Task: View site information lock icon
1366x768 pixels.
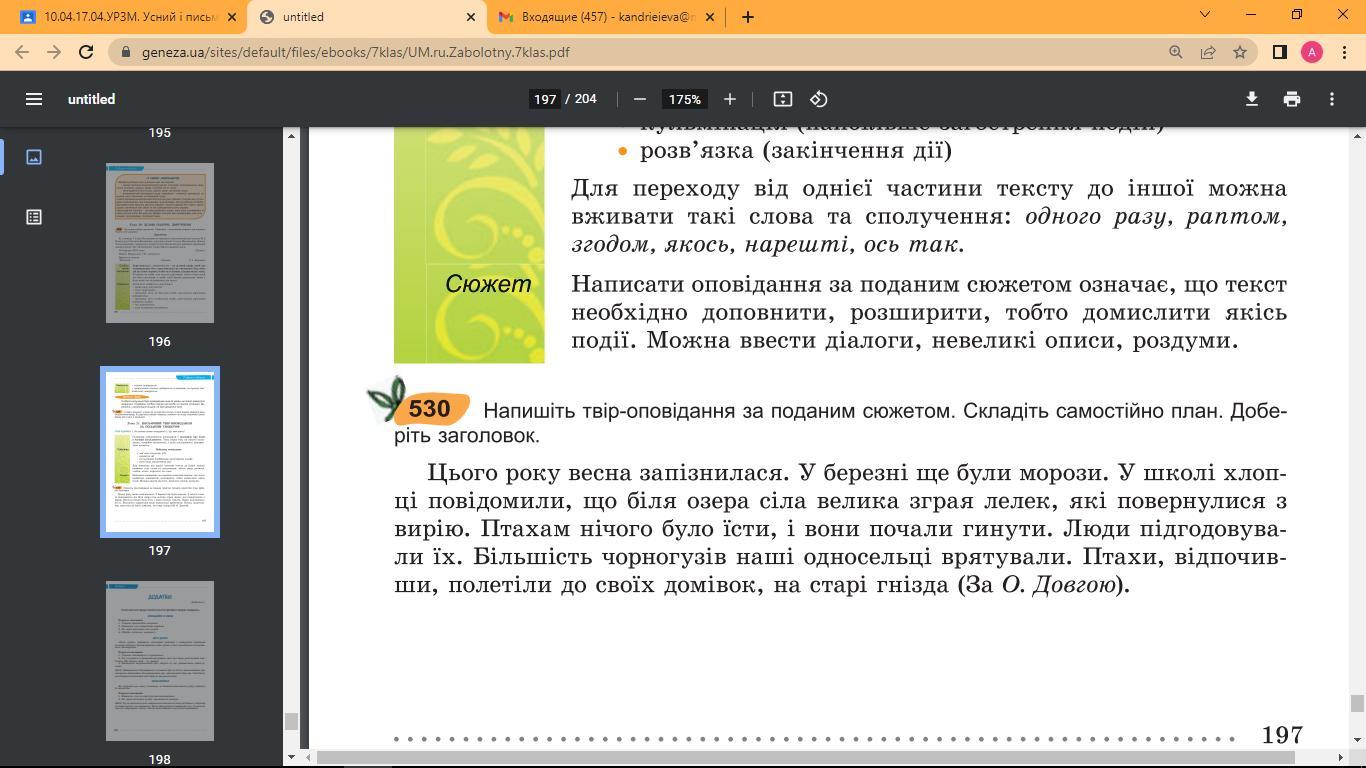Action: coord(125,52)
